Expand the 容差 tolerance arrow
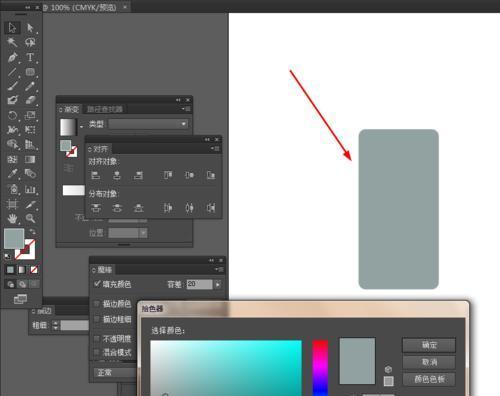The height and width of the screenshot is (396, 500). [x=218, y=284]
